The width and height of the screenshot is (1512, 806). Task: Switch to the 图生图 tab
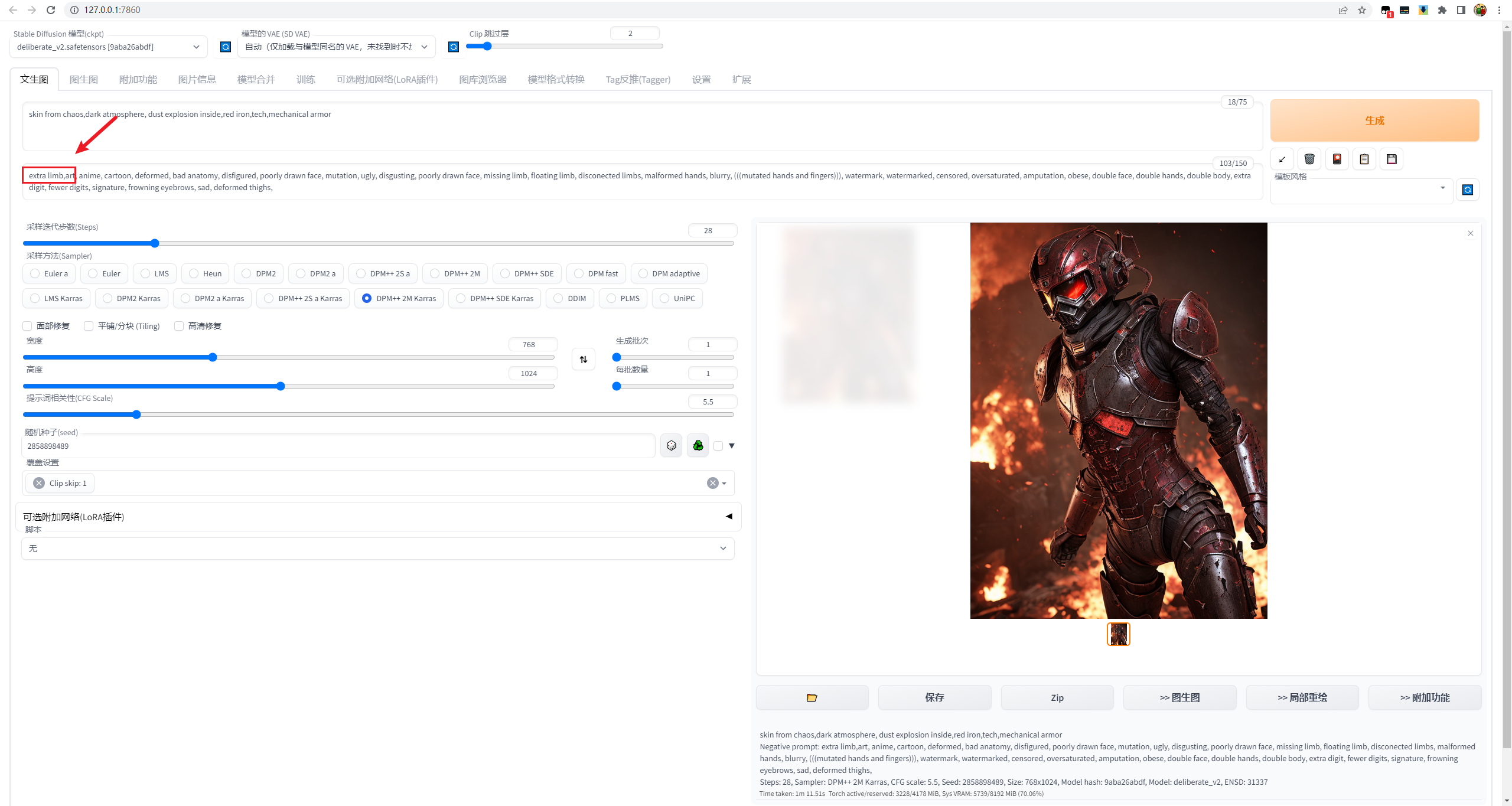[83, 79]
